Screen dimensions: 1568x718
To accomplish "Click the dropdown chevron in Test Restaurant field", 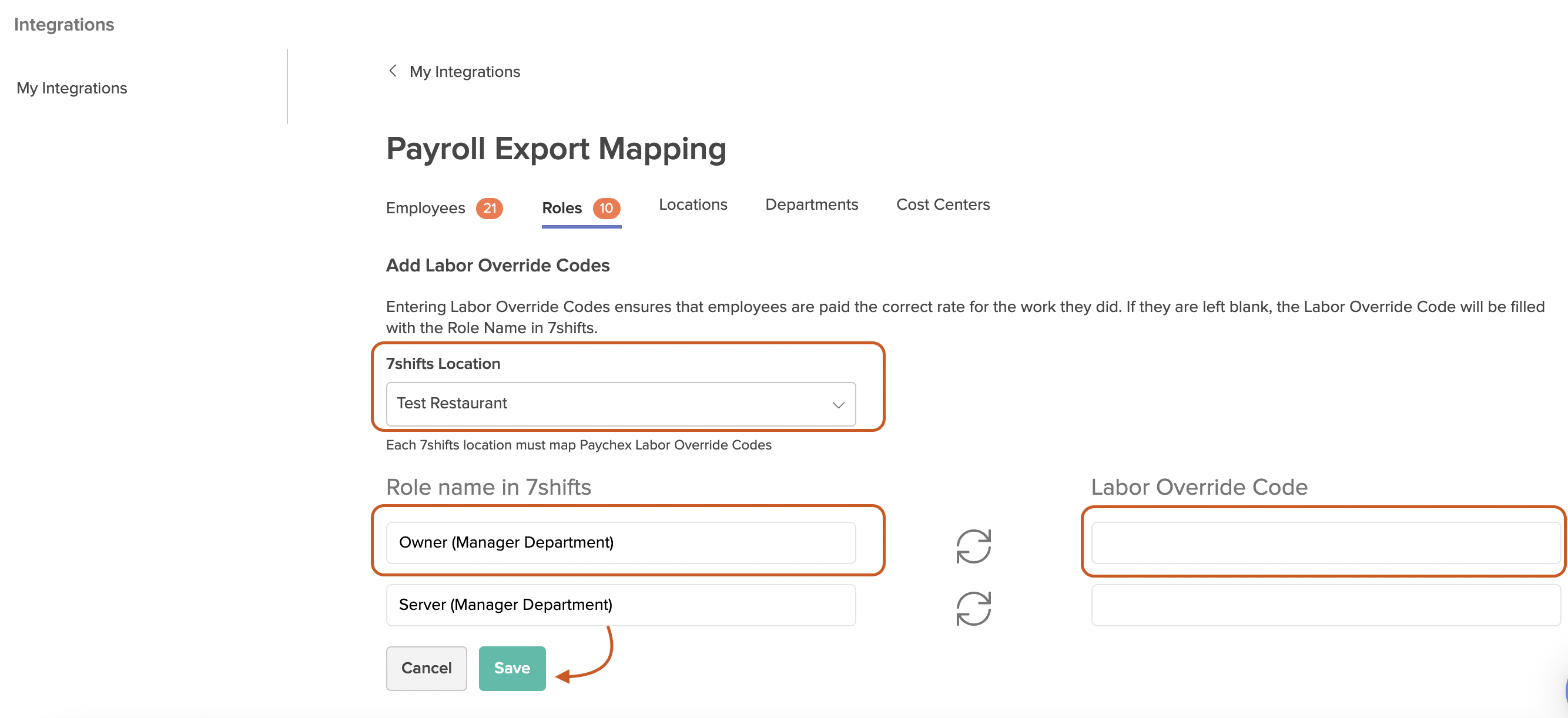I will [x=838, y=405].
